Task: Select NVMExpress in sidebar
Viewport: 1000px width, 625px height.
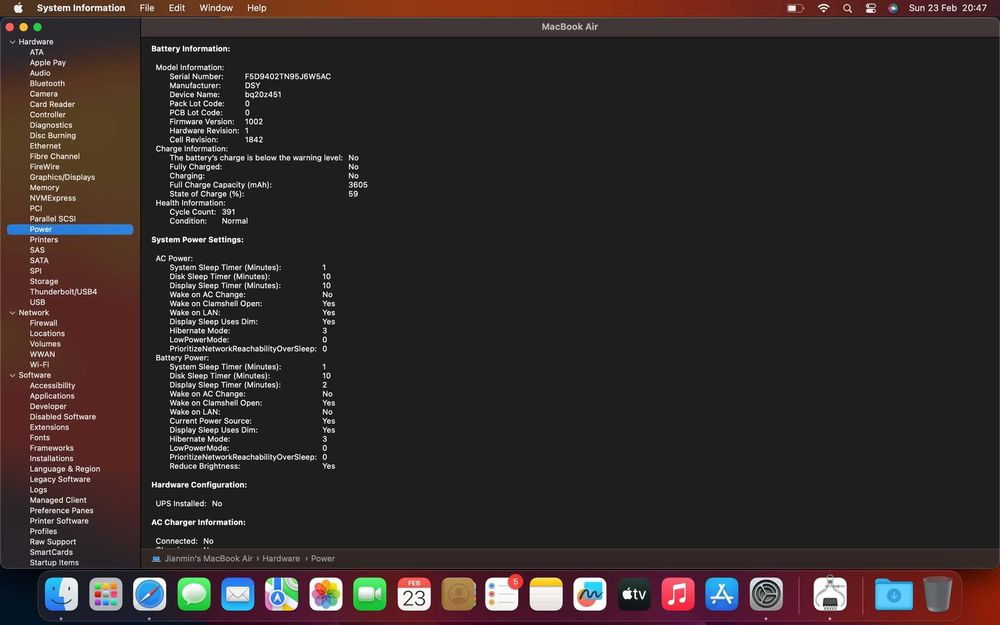Action: [x=52, y=198]
